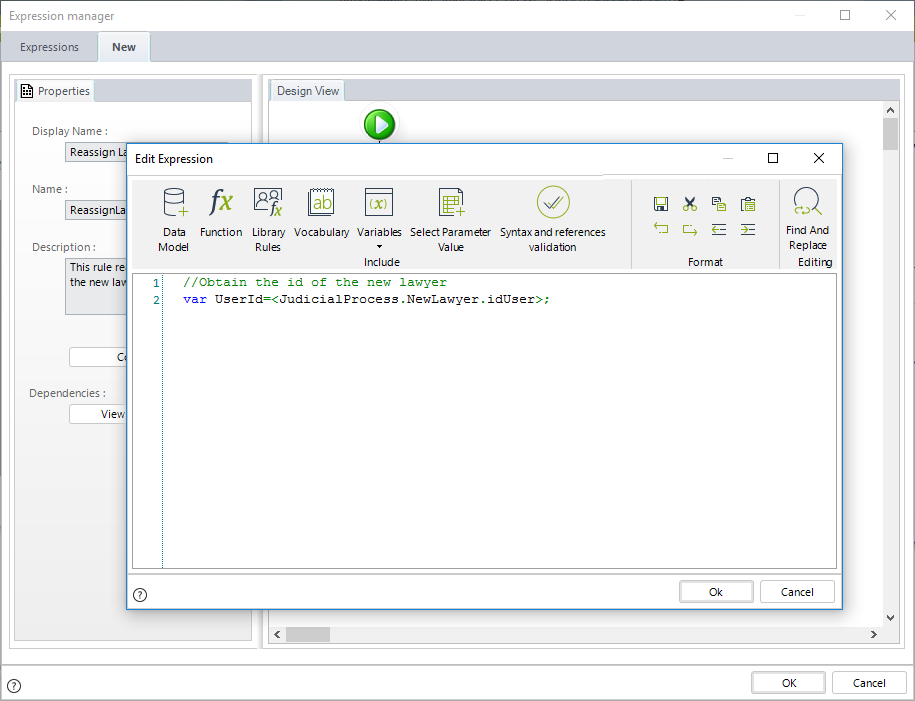This screenshot has width=915, height=701.
Task: Switch to the Expressions tab
Action: [x=49, y=47]
